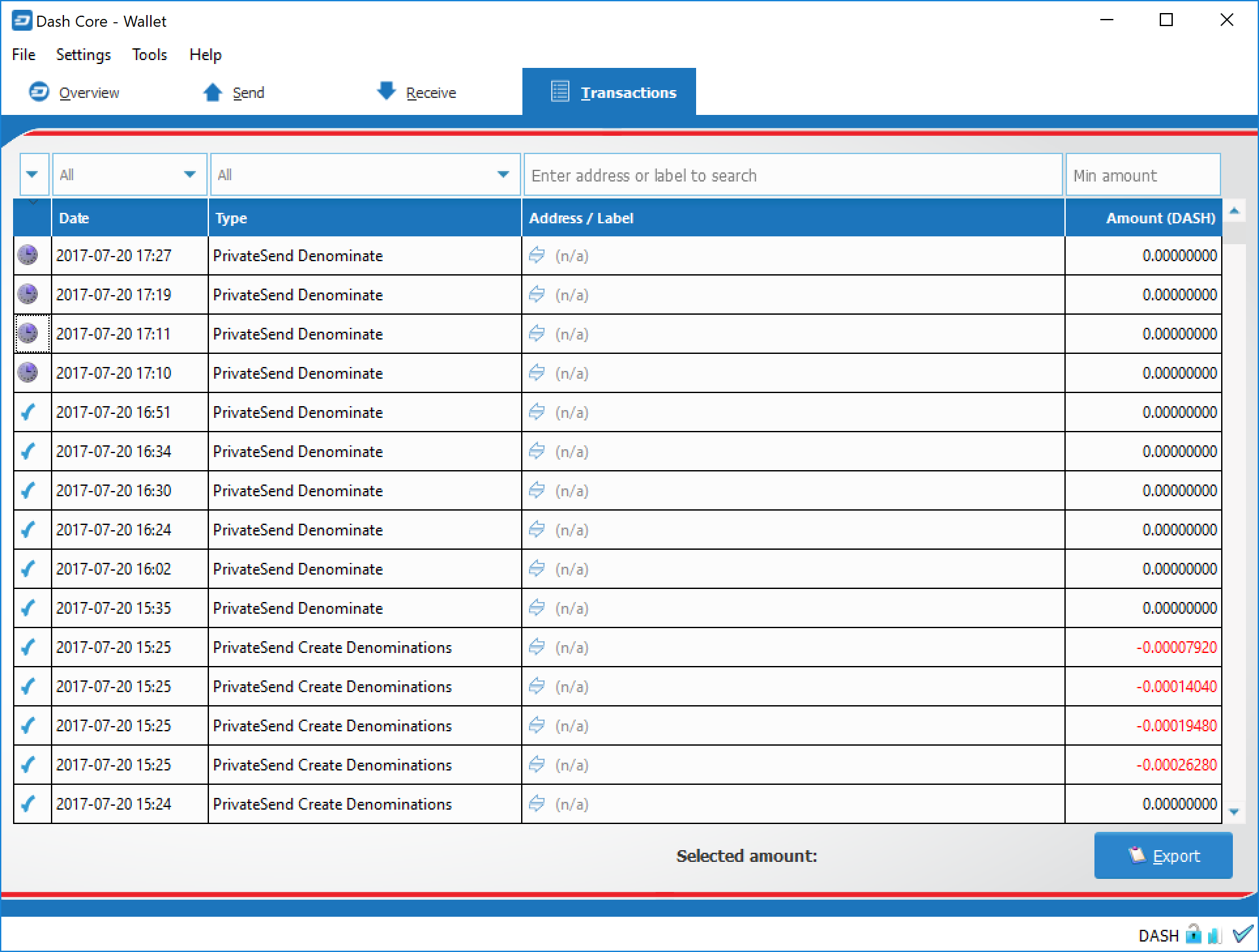1259x952 pixels.
Task: Click the Dash logo icon in title bar
Action: tap(22, 21)
